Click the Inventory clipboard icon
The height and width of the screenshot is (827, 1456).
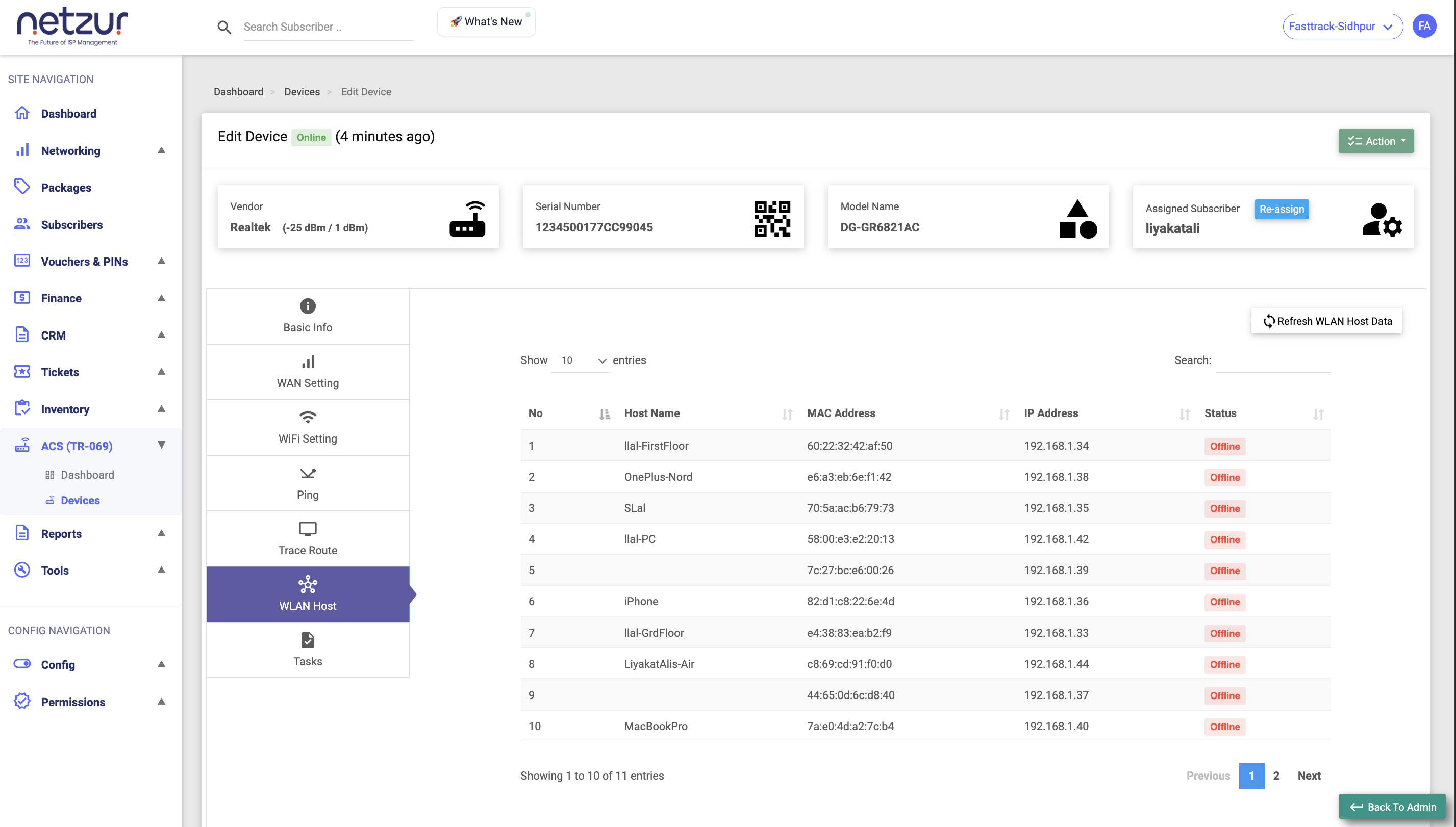point(22,408)
